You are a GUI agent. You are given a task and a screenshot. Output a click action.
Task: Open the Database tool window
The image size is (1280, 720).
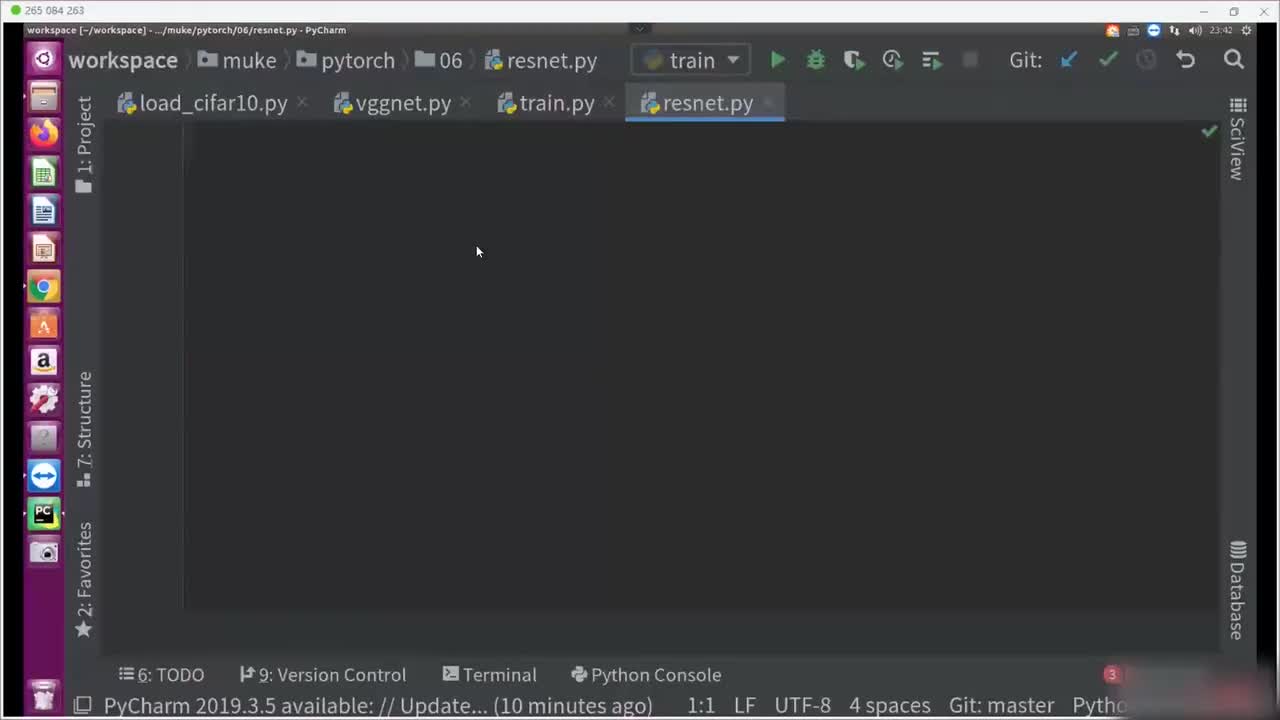[x=1238, y=590]
